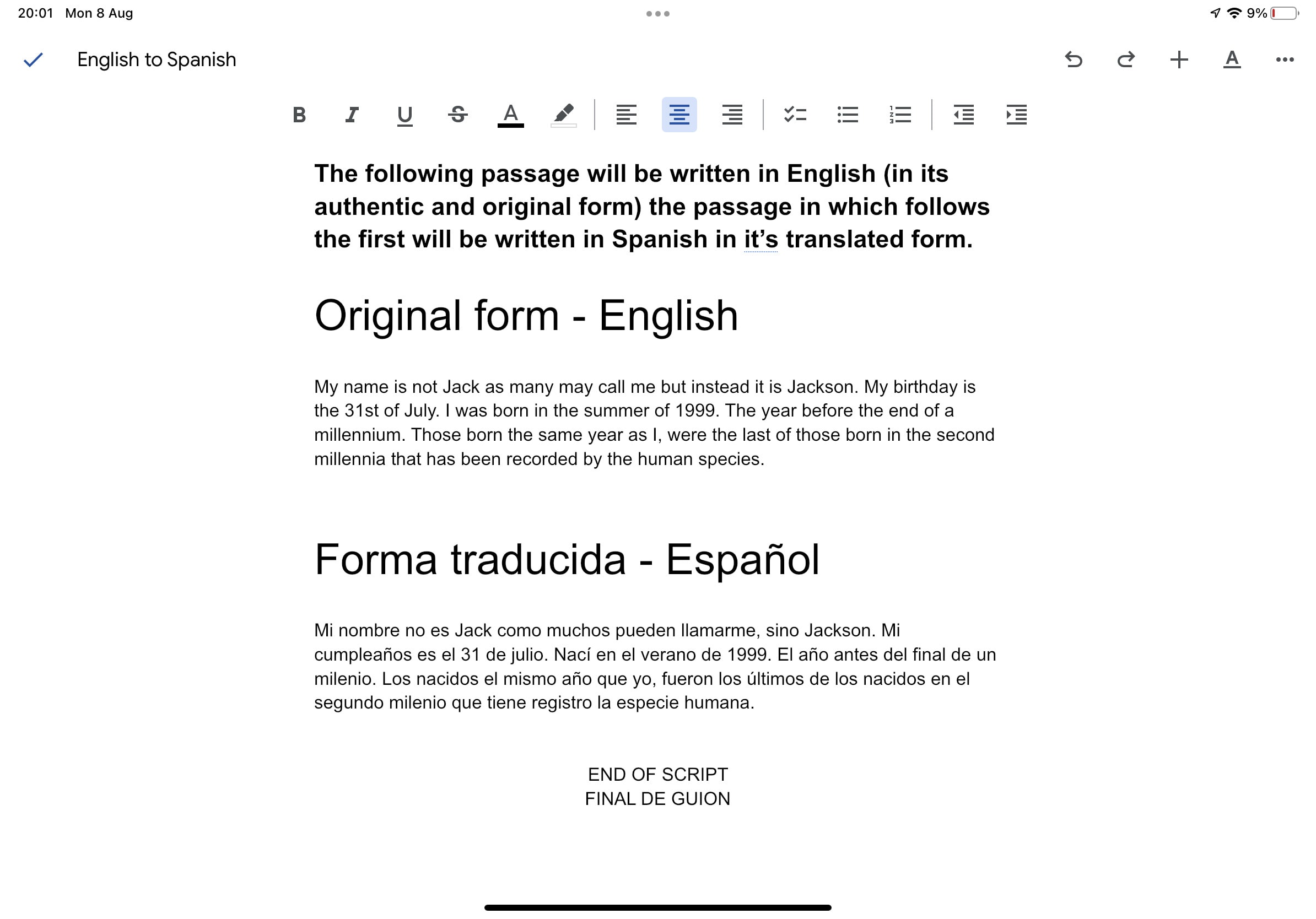Tap the battery indicator in status bar
This screenshot has width=1316, height=919.
click(1285, 13)
